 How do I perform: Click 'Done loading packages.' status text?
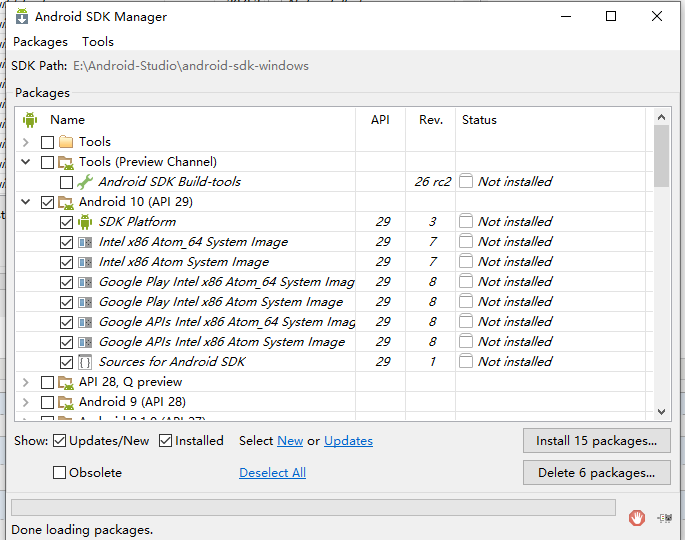(82, 530)
